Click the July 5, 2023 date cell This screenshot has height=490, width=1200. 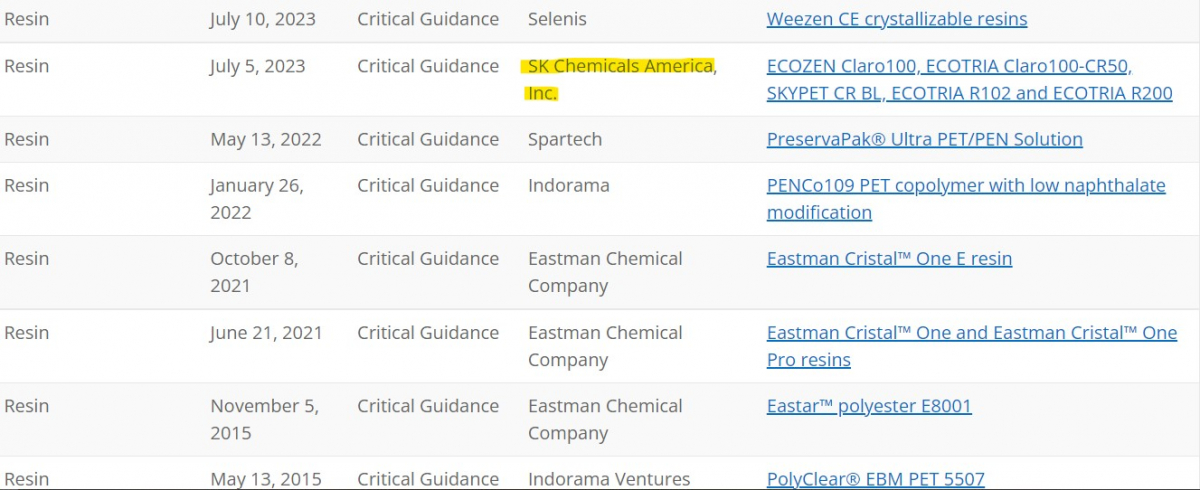[257, 67]
